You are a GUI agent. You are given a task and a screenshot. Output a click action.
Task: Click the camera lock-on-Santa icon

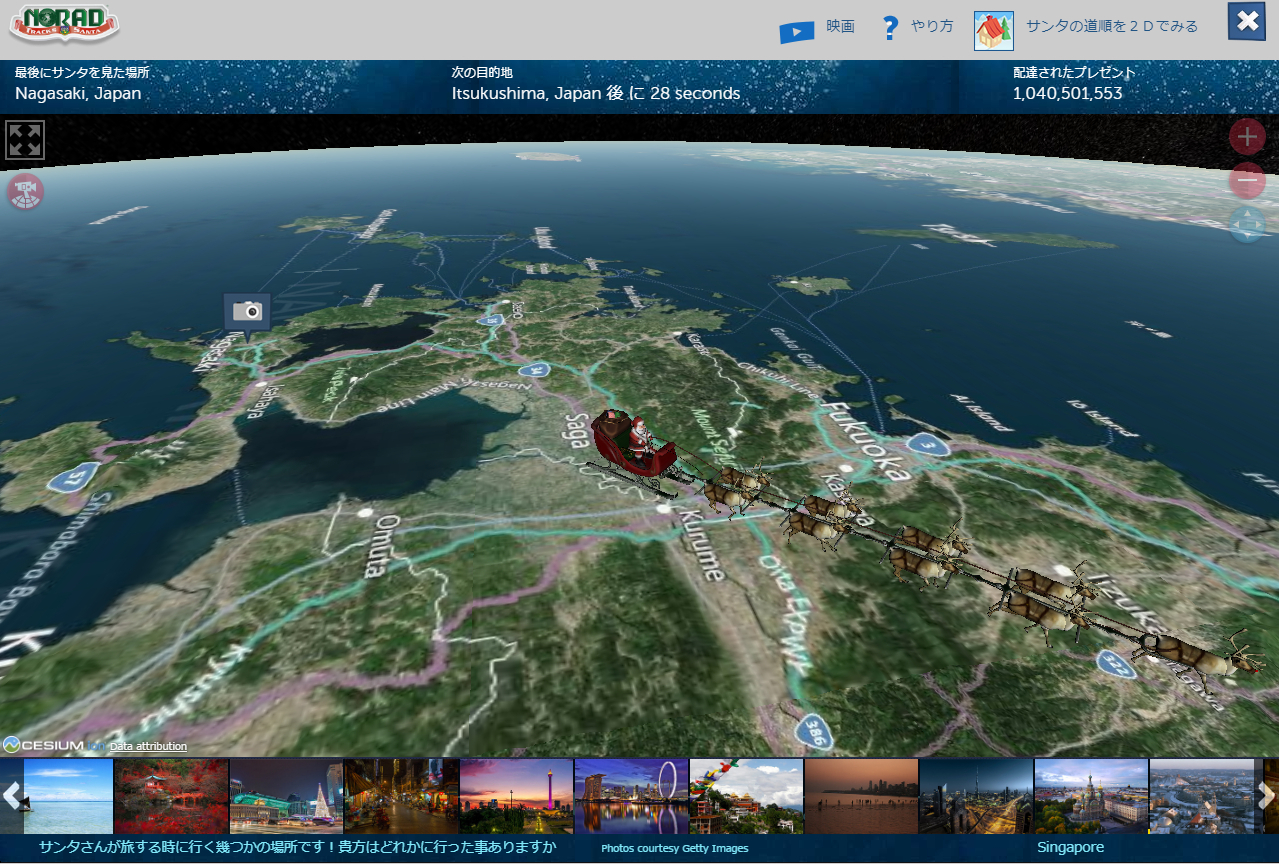point(26,190)
